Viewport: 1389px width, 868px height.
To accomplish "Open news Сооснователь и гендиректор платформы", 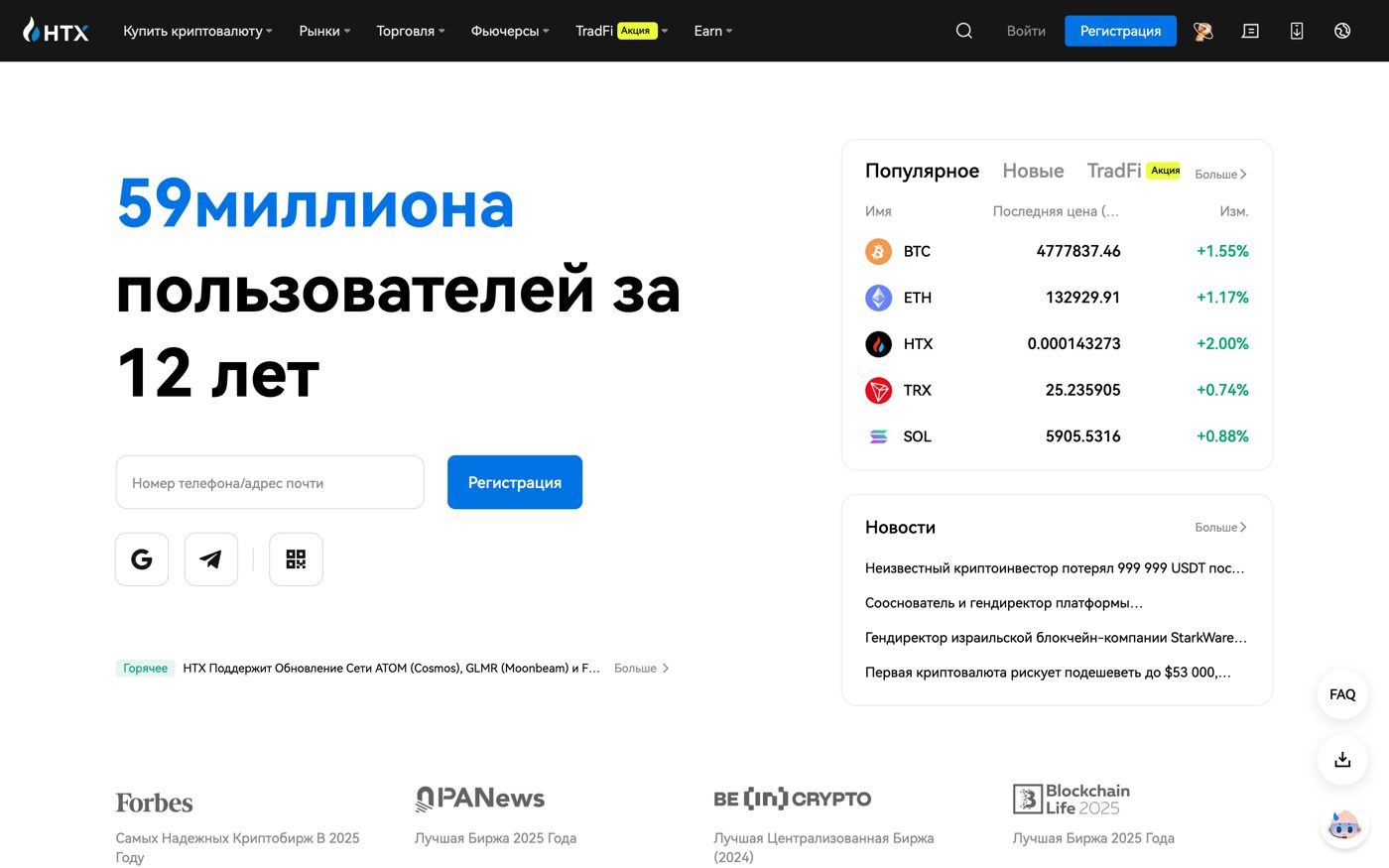I will coord(1004,603).
